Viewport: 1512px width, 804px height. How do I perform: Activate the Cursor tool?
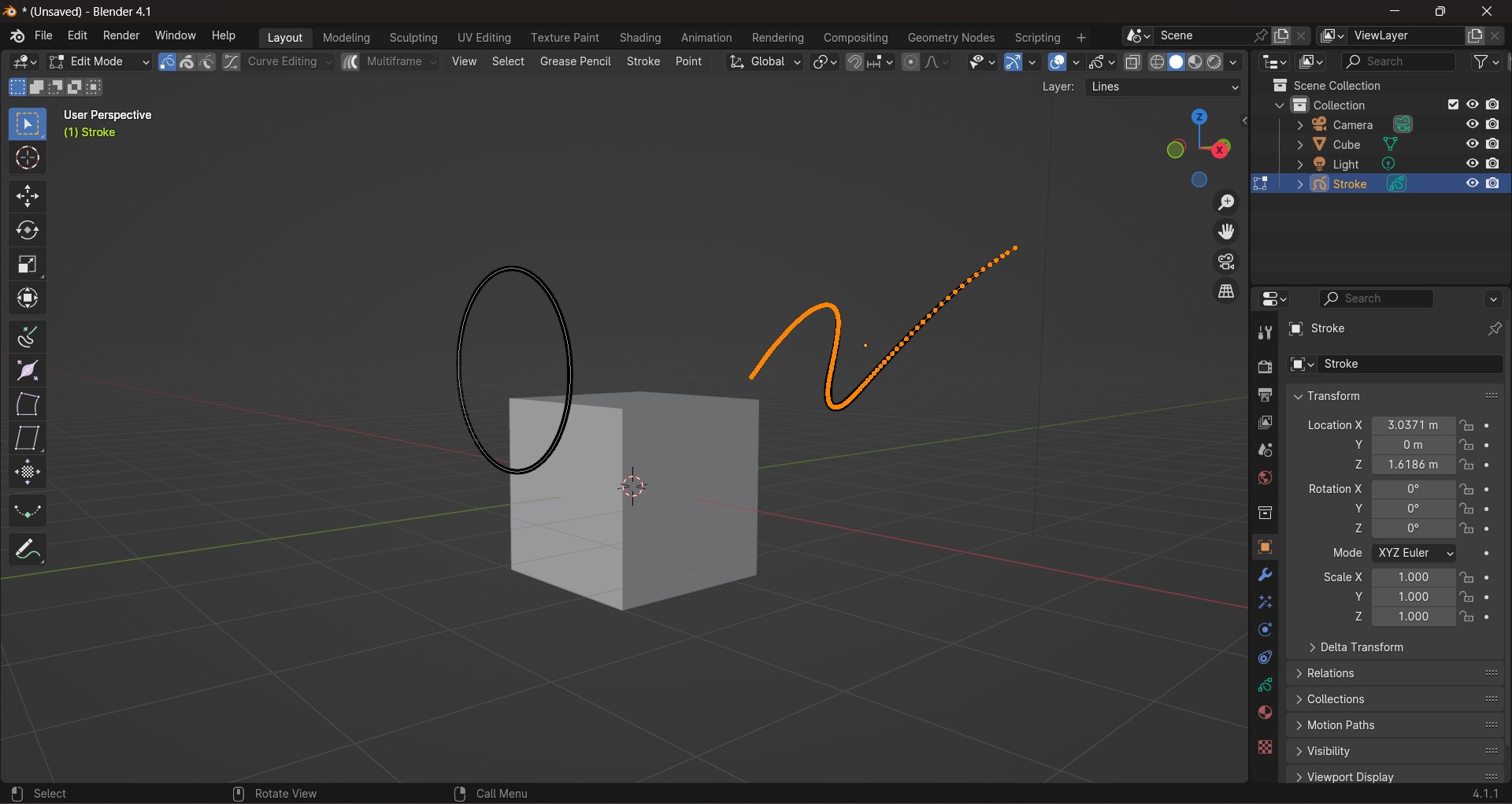click(28, 159)
